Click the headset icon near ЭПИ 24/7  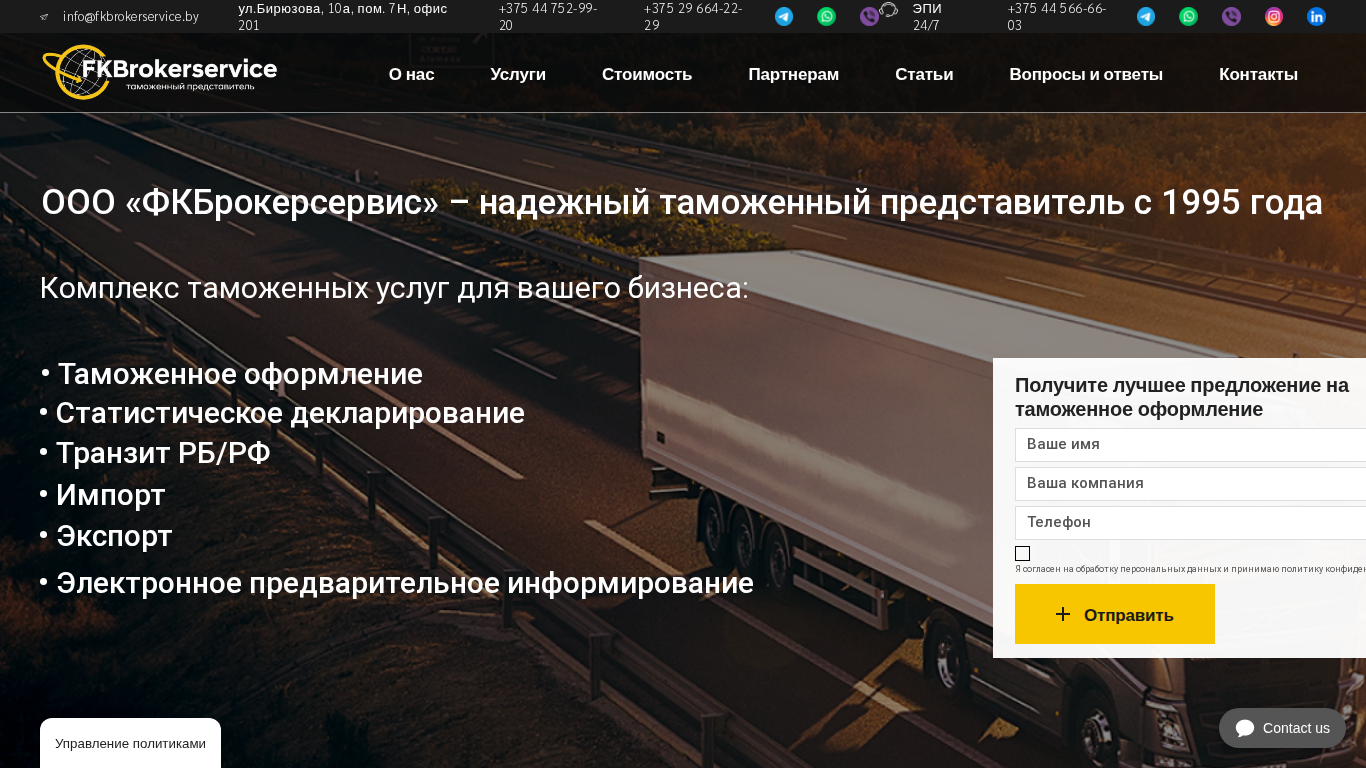click(x=889, y=10)
